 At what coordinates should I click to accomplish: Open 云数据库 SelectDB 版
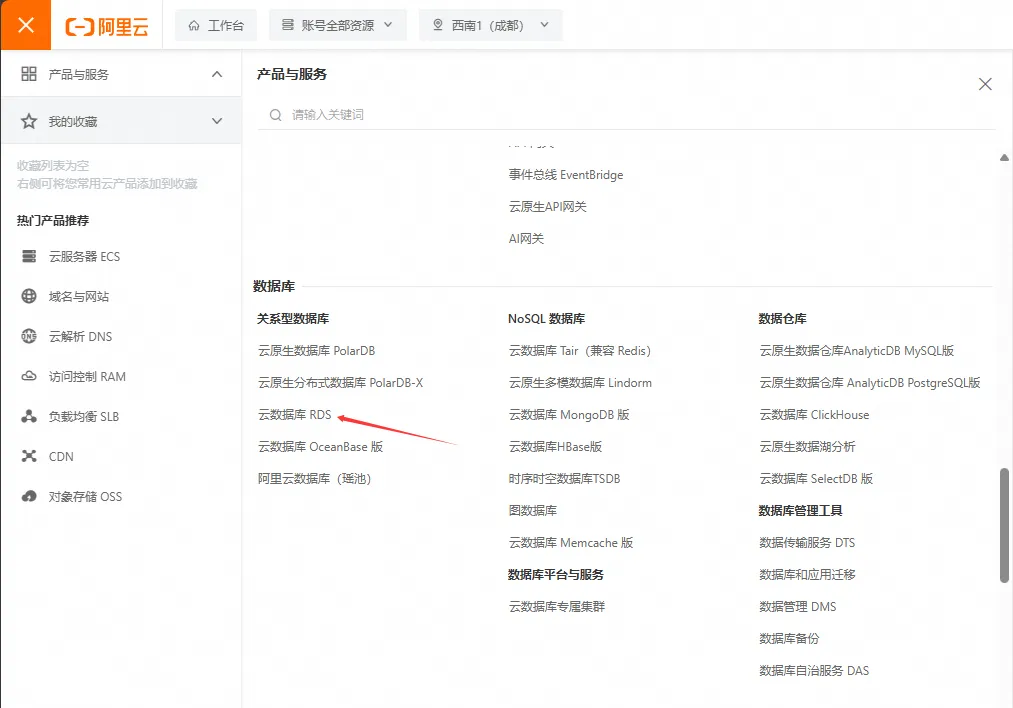click(816, 479)
